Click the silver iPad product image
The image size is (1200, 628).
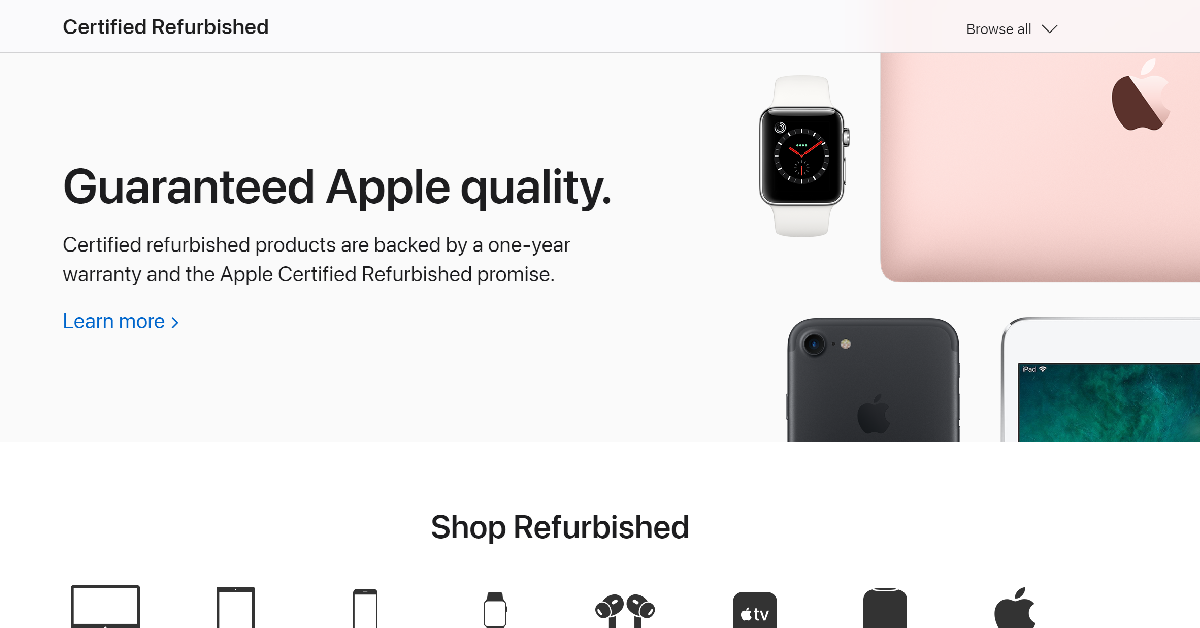[1100, 380]
